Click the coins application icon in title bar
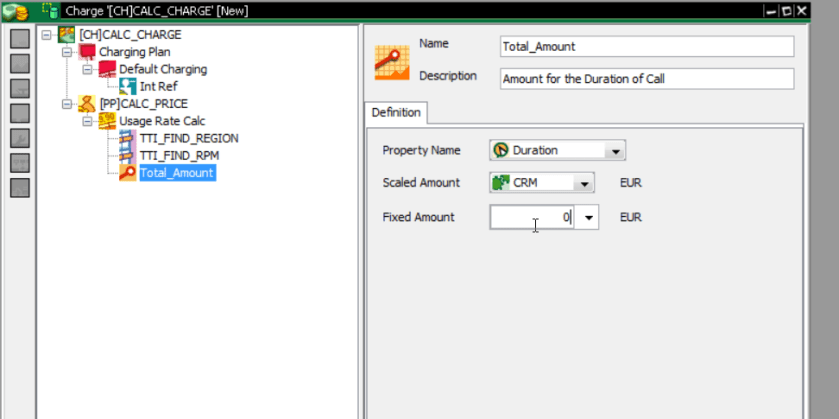 [14, 11]
